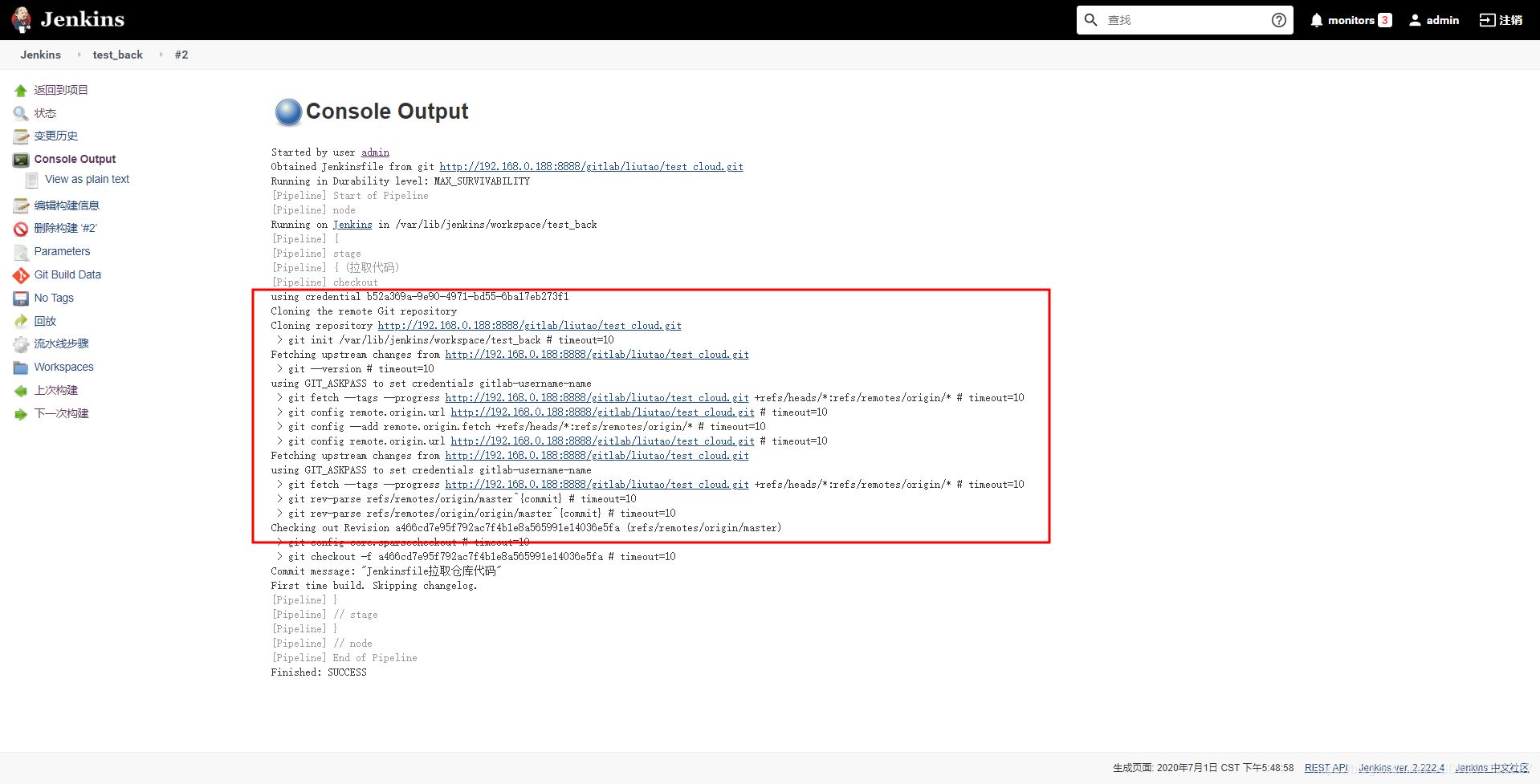1540x784 pixels.
Task: Click the blue build status ball icon
Action: (x=288, y=112)
